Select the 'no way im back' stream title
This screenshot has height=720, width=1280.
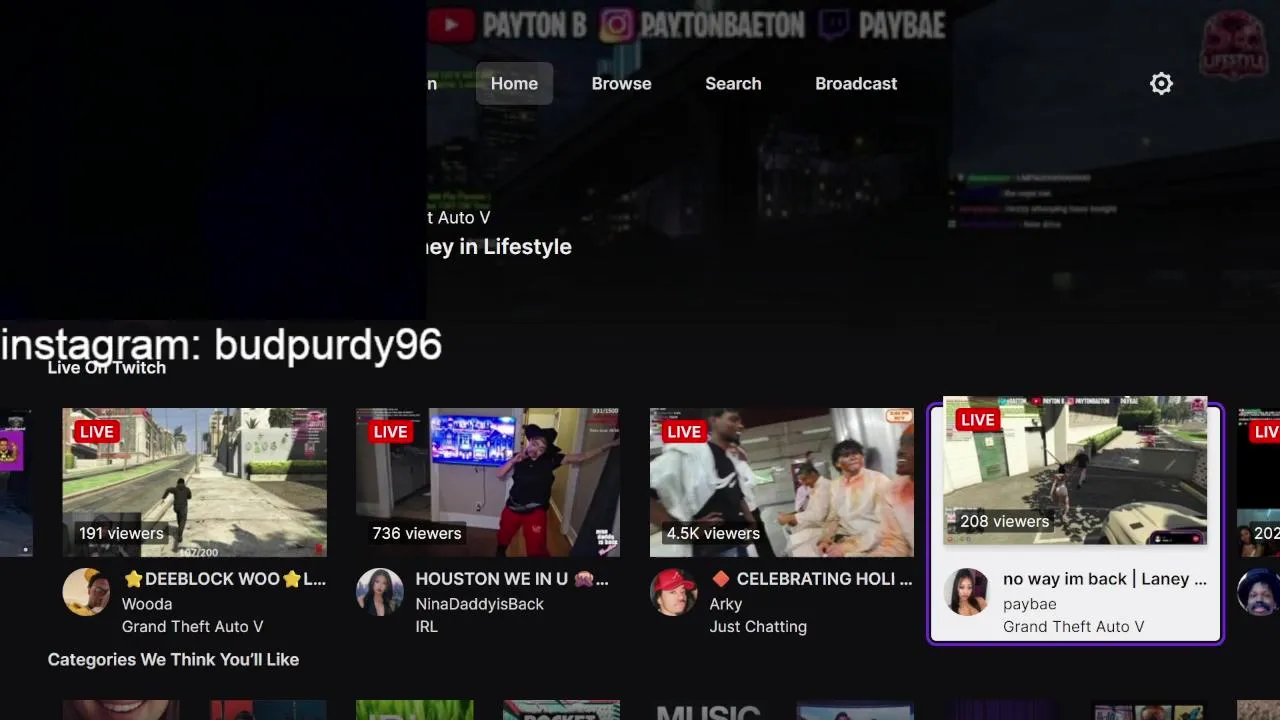pos(1105,579)
